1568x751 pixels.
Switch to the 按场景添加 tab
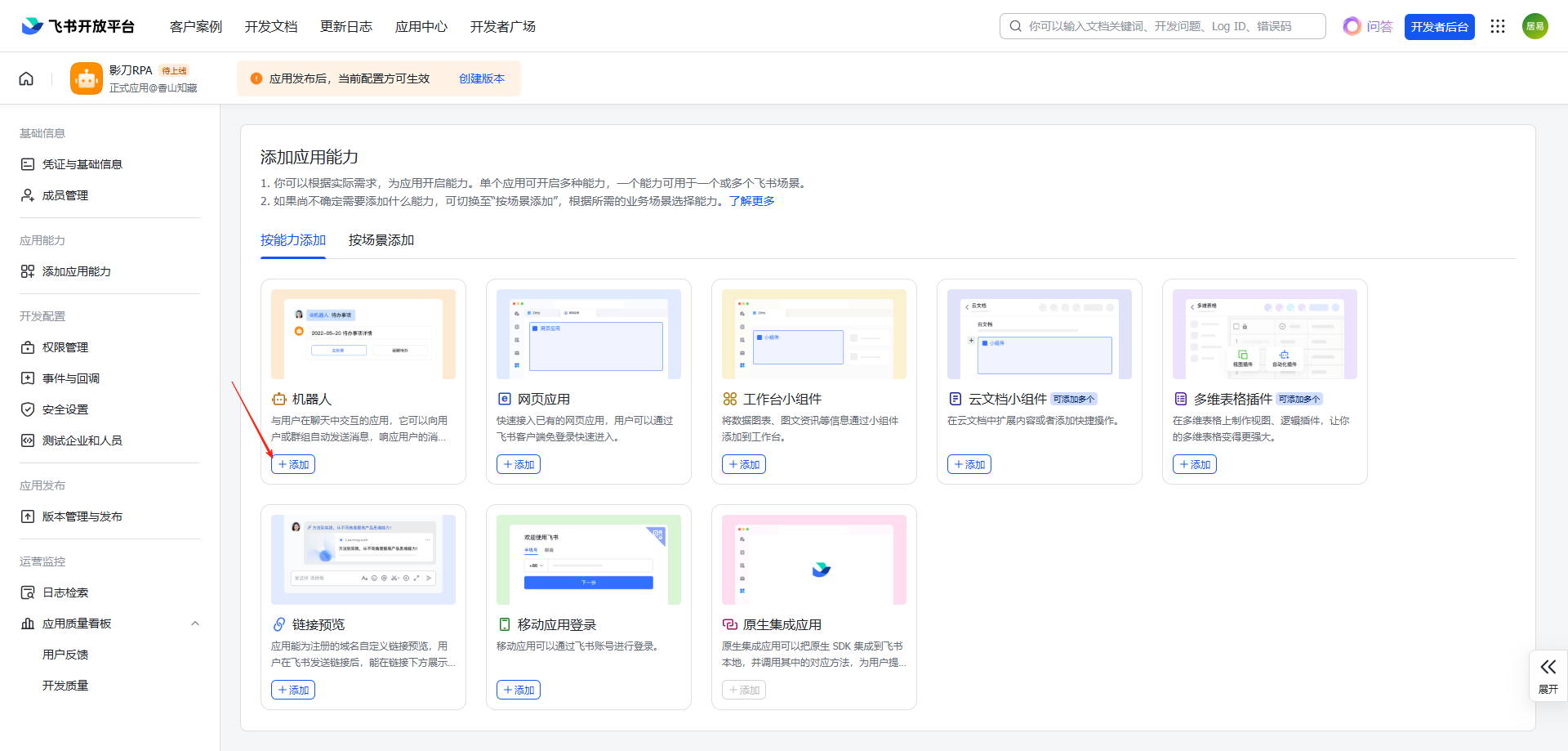(381, 240)
